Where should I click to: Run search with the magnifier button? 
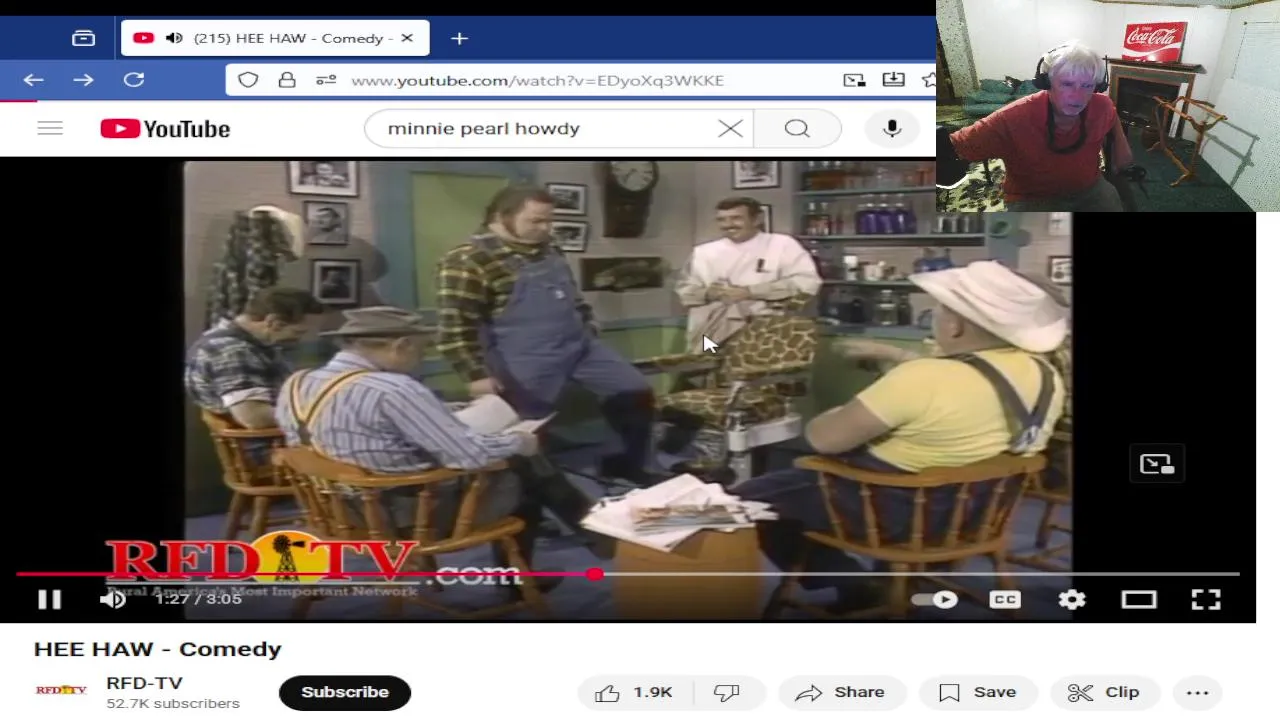point(797,128)
